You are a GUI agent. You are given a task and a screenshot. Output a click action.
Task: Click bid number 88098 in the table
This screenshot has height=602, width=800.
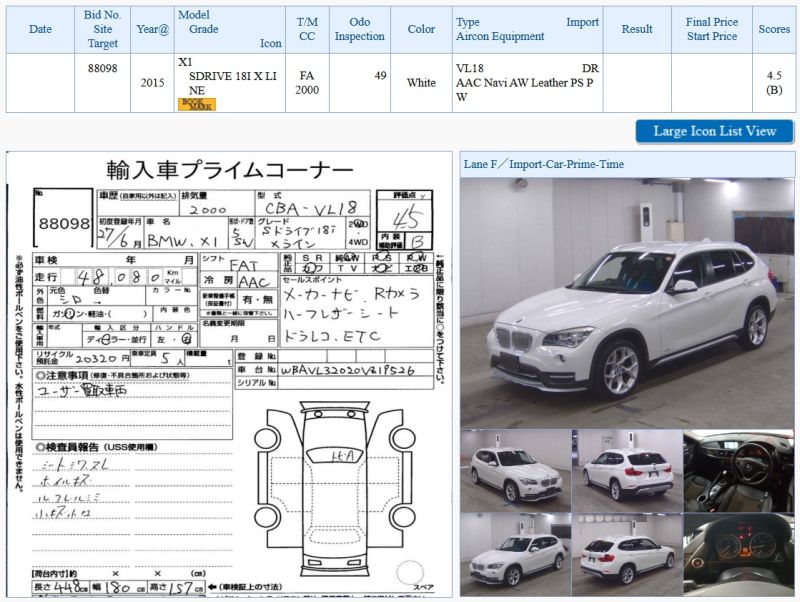(103, 68)
